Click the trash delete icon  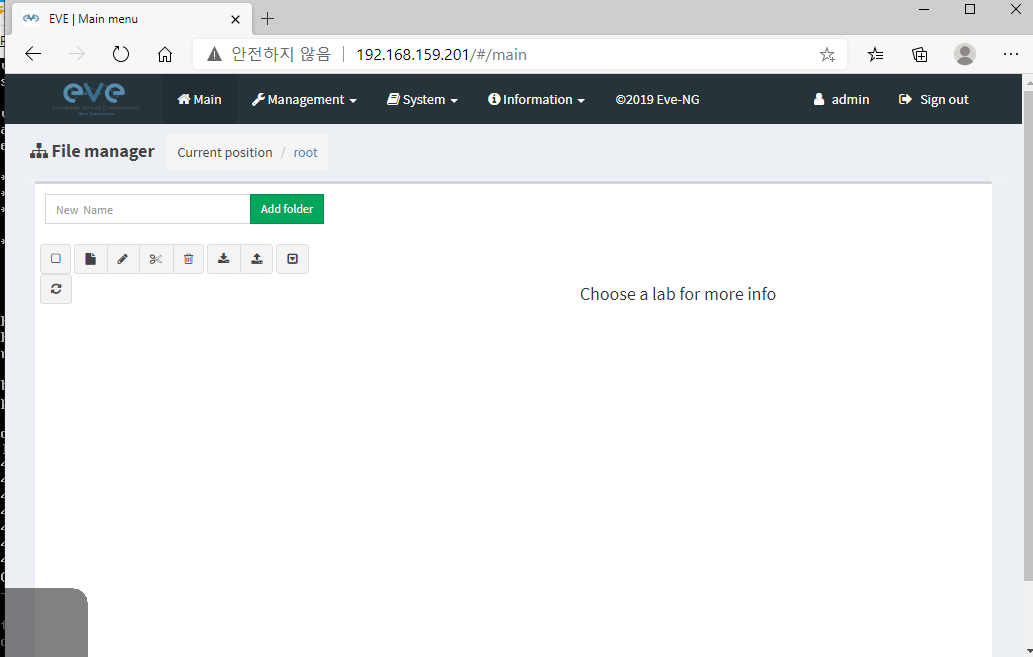click(x=188, y=259)
